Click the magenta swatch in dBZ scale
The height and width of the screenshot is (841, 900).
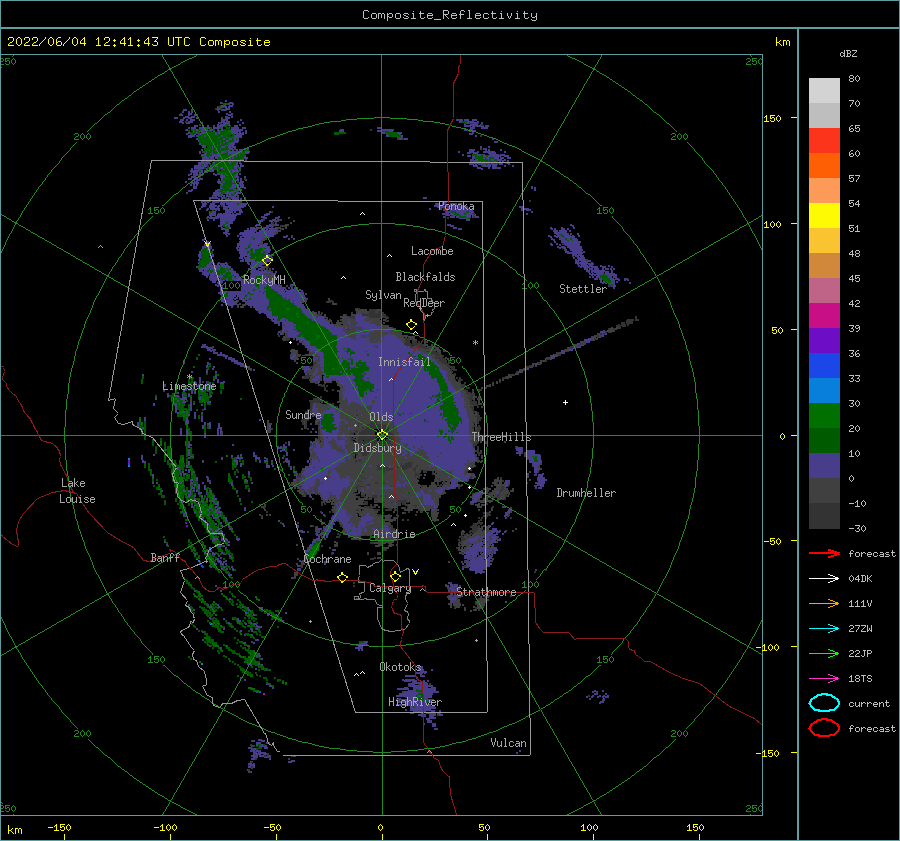pyautogui.click(x=824, y=316)
